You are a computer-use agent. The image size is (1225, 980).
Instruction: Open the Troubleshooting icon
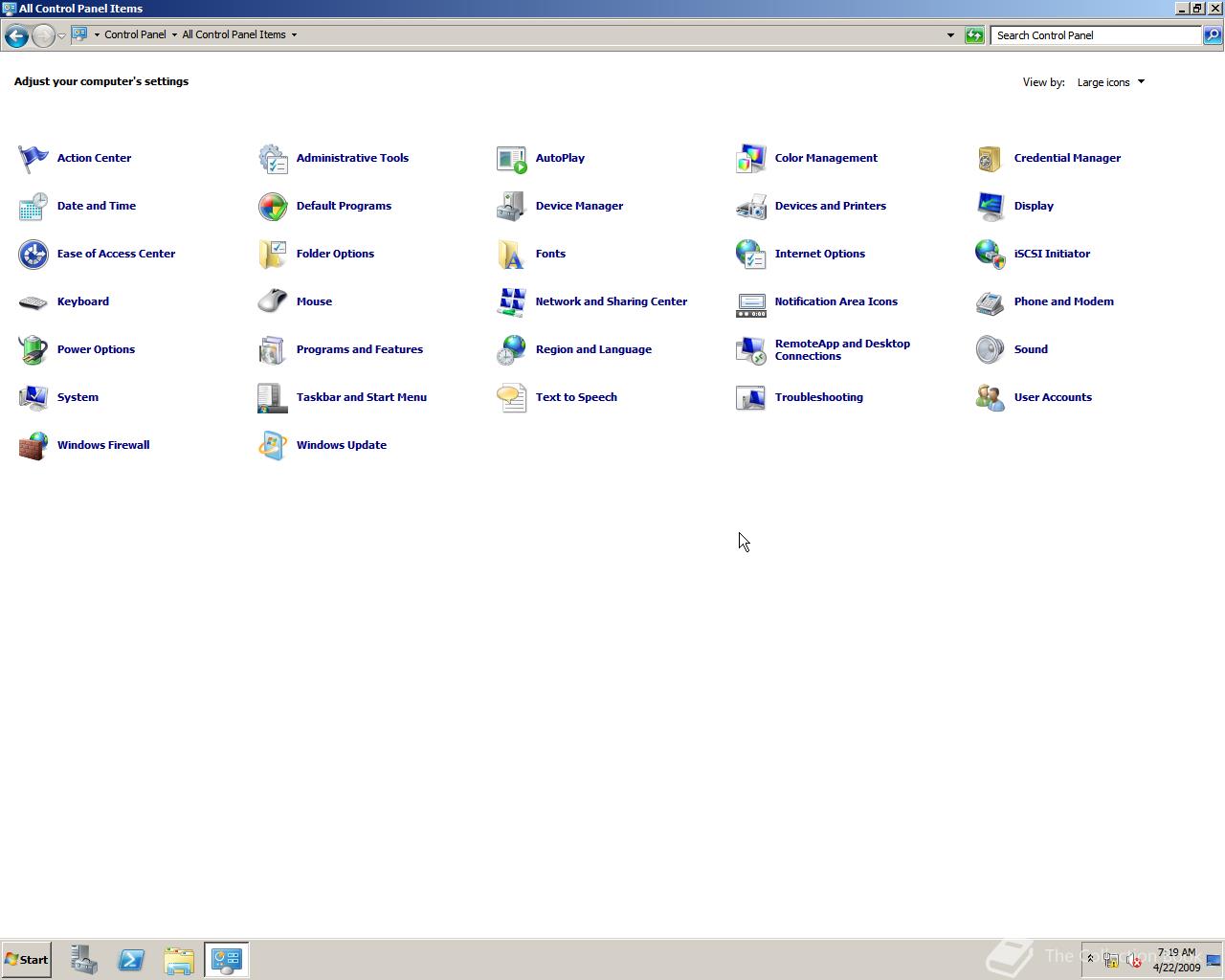coord(751,398)
